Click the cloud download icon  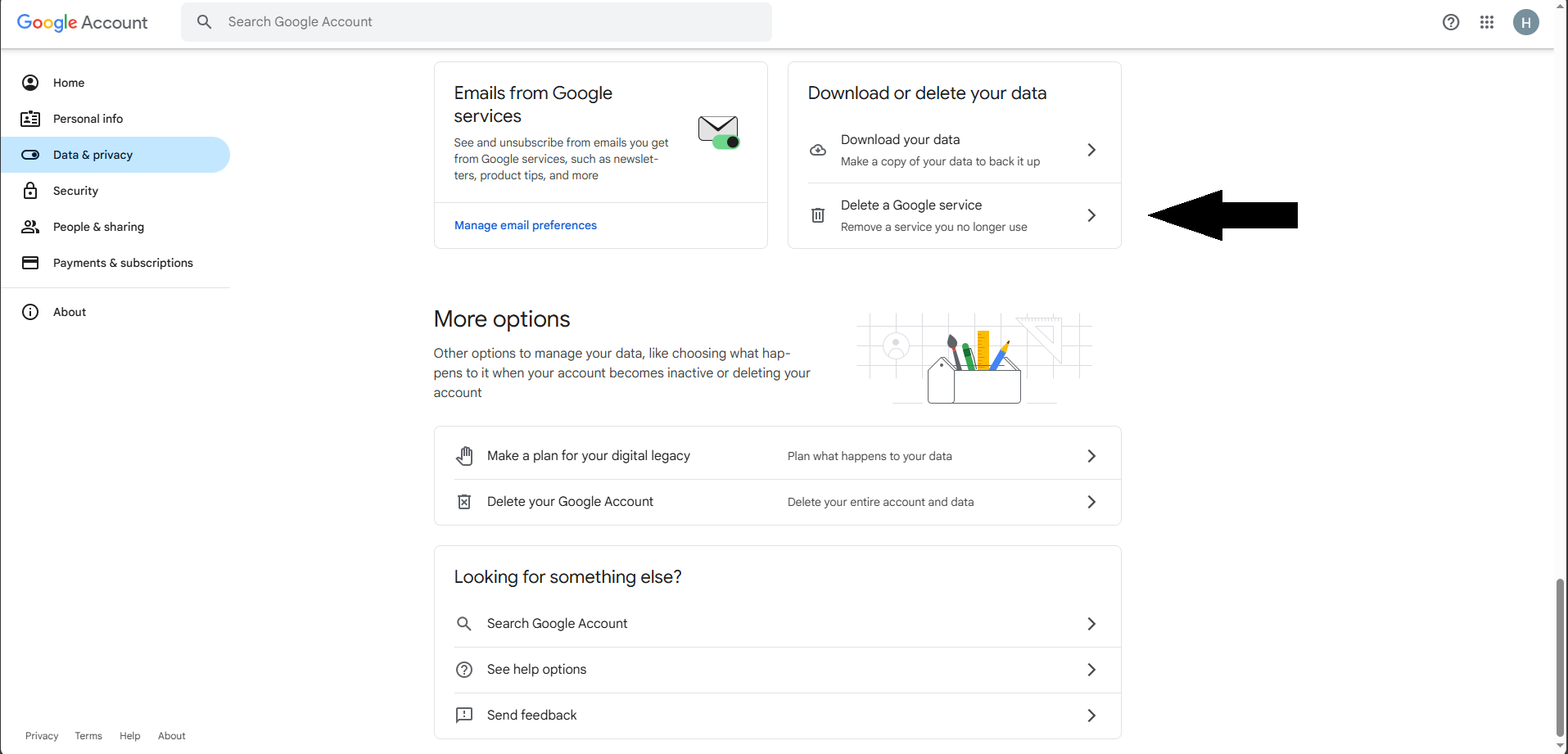(818, 150)
